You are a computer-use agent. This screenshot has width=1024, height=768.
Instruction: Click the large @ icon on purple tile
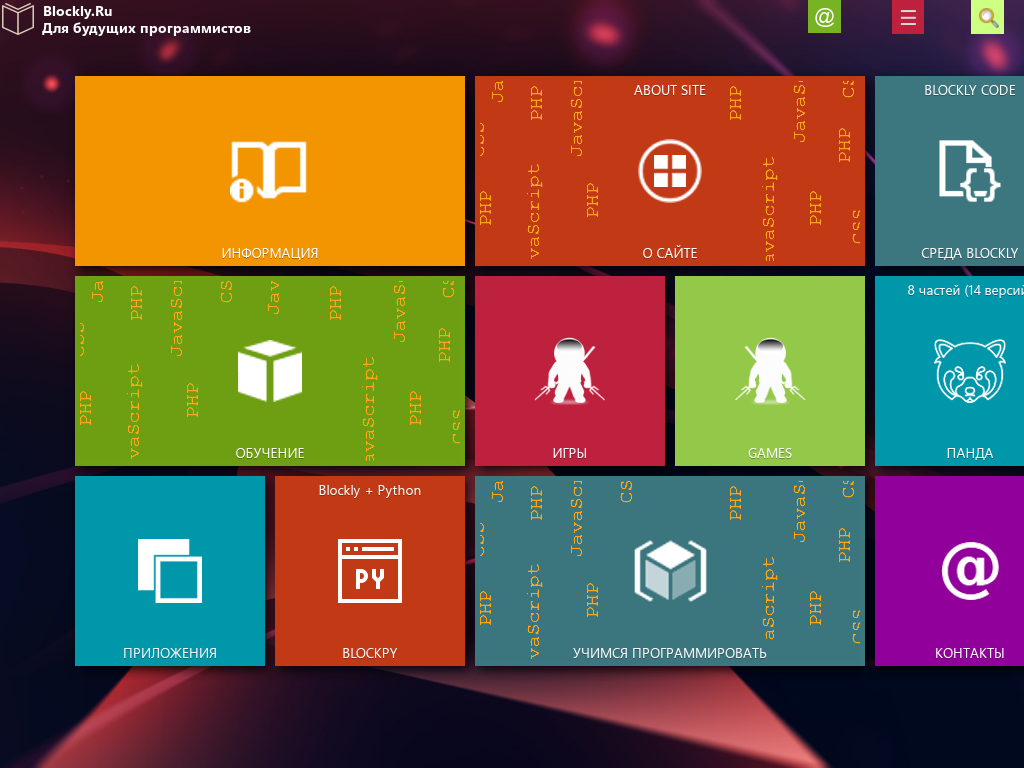click(x=970, y=571)
